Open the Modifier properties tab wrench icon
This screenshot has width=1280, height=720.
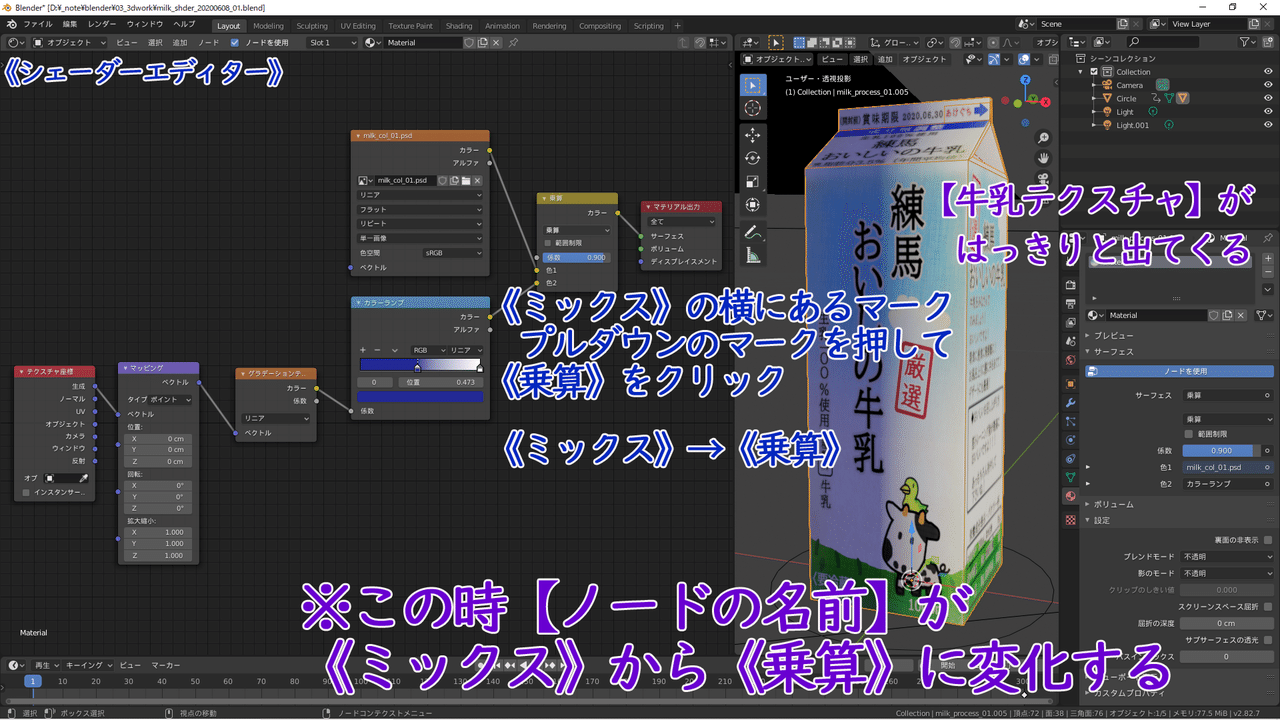[1070, 402]
